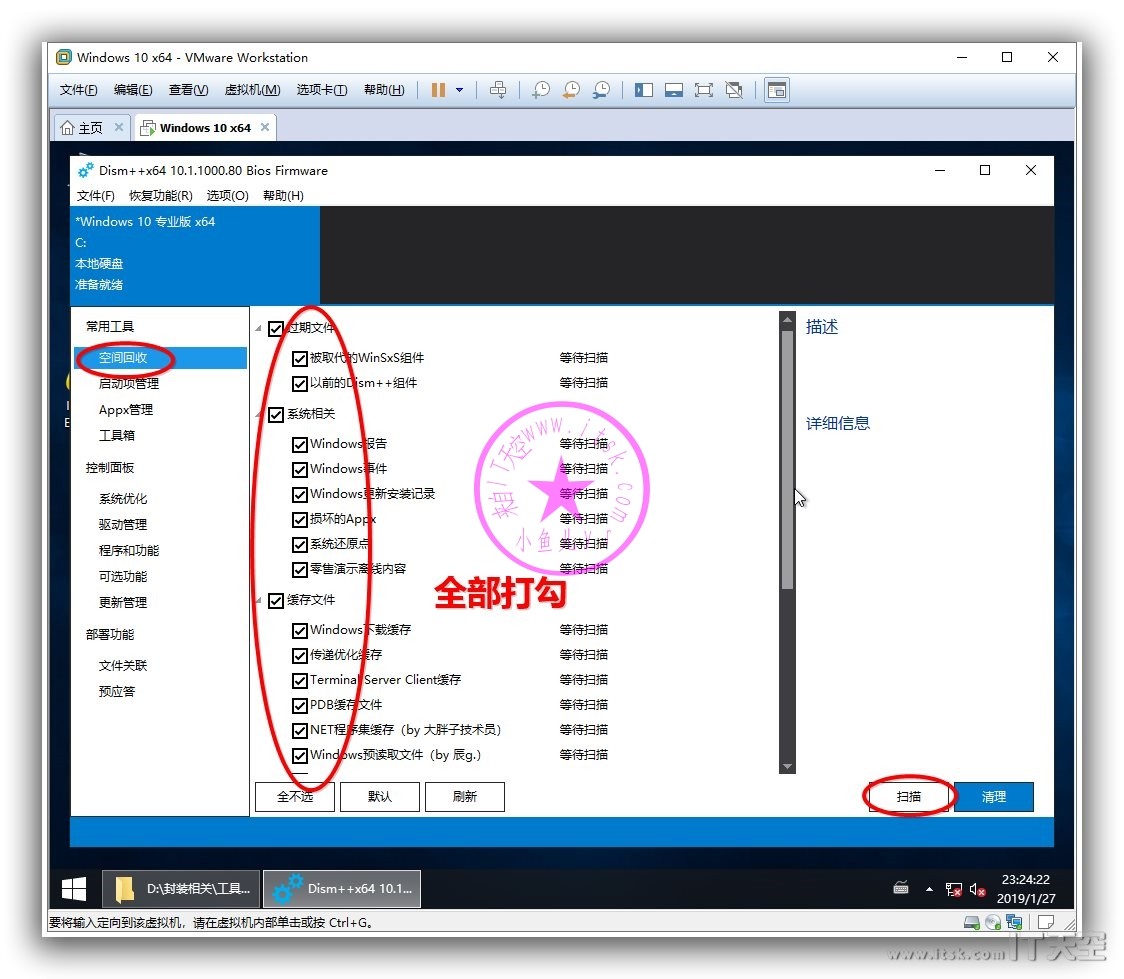The height and width of the screenshot is (979, 1124).
Task: Click the console view icon in VMware toolbar
Action: point(777,90)
